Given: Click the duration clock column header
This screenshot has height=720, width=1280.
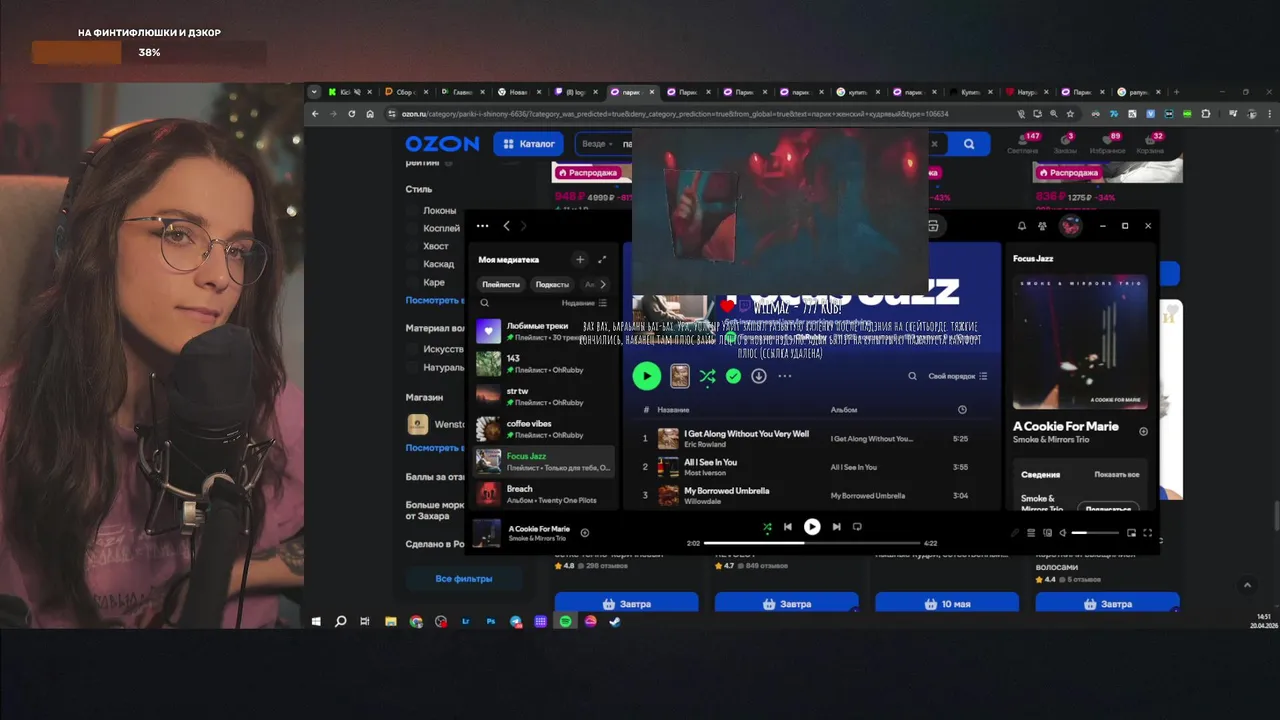Looking at the screenshot, I should tap(962, 410).
